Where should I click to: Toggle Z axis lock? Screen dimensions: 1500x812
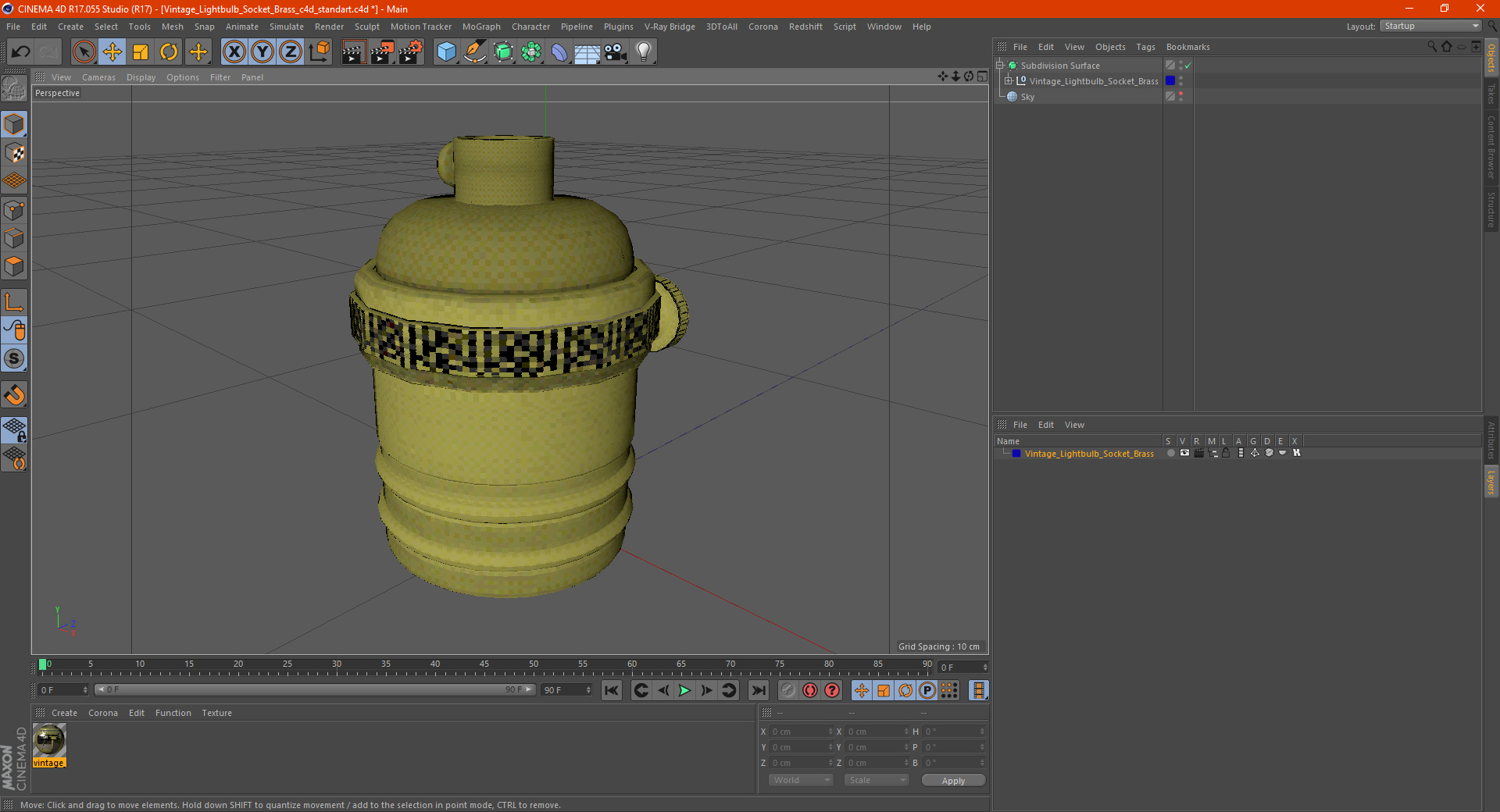pos(291,52)
